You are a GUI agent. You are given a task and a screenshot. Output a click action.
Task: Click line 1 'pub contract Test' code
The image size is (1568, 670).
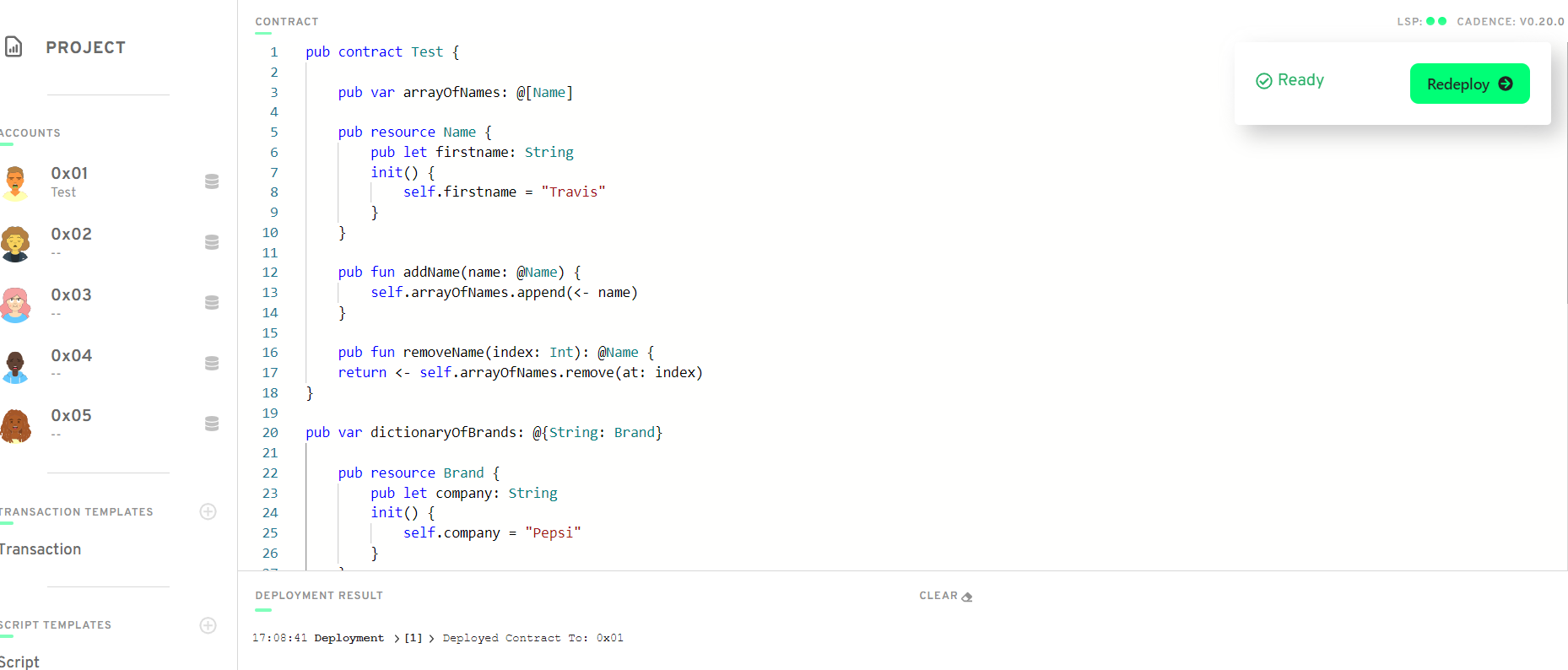[382, 52]
